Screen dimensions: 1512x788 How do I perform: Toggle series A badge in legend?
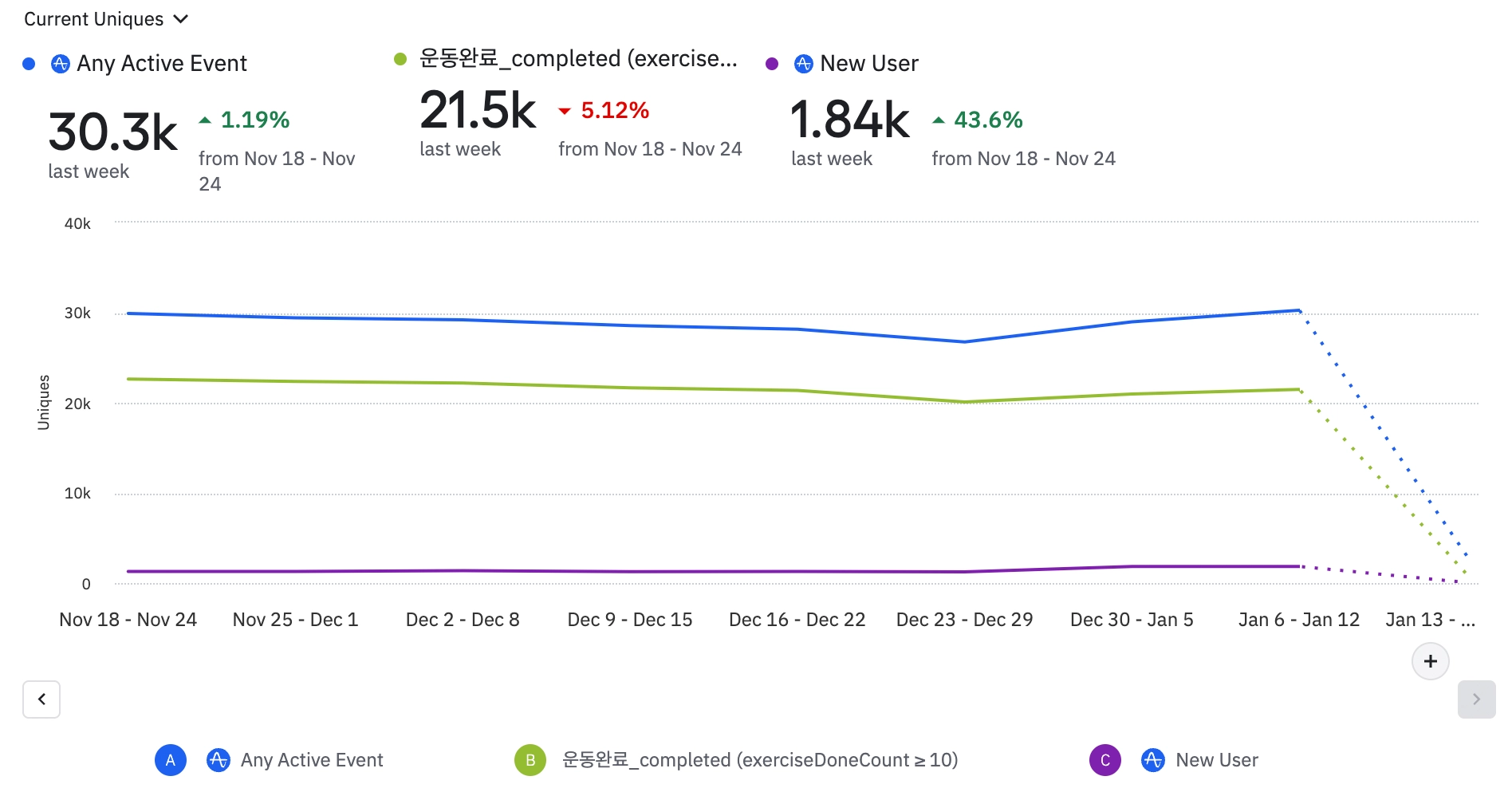point(171,760)
